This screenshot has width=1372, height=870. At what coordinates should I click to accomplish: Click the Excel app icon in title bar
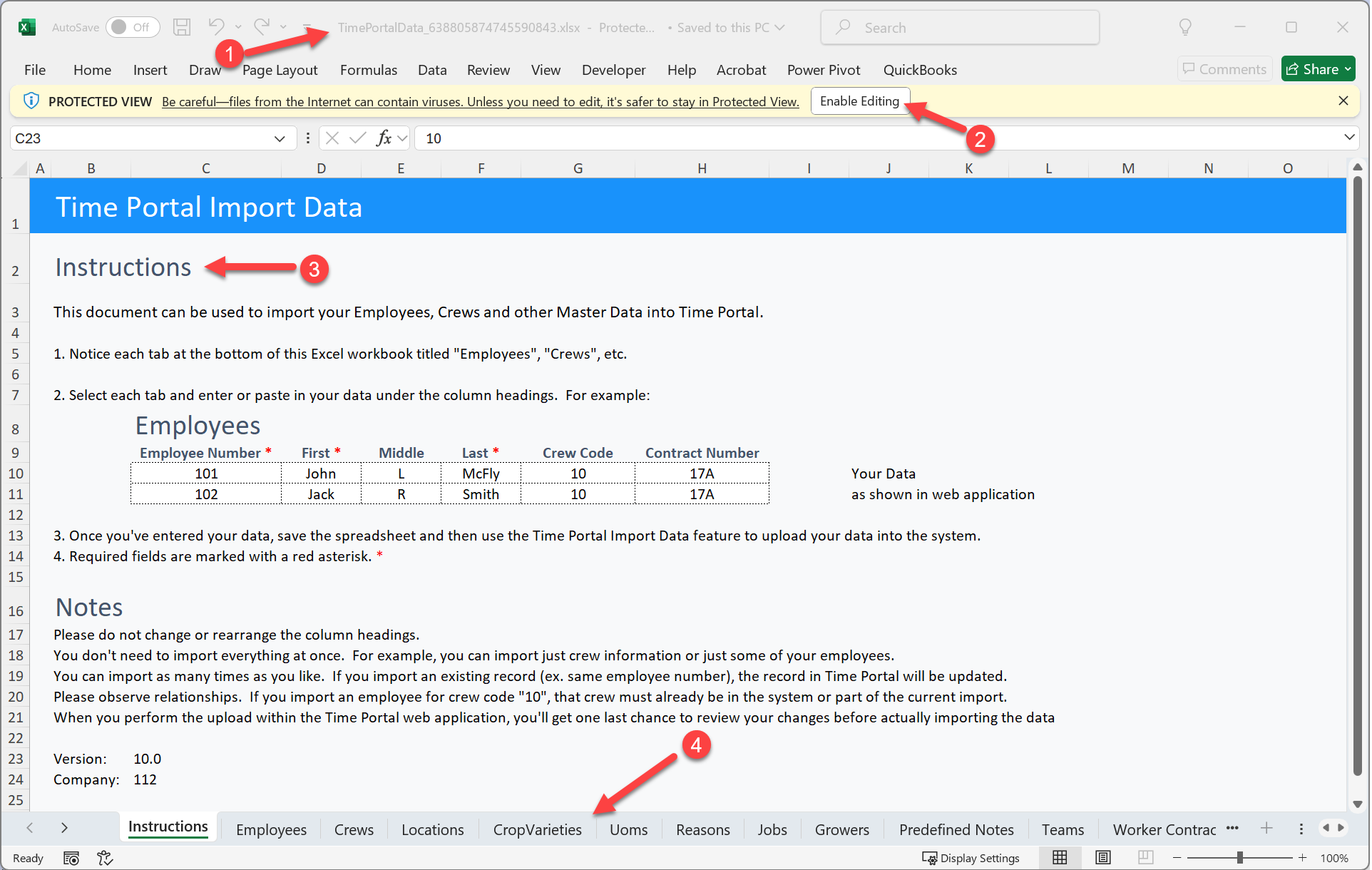tap(26, 27)
